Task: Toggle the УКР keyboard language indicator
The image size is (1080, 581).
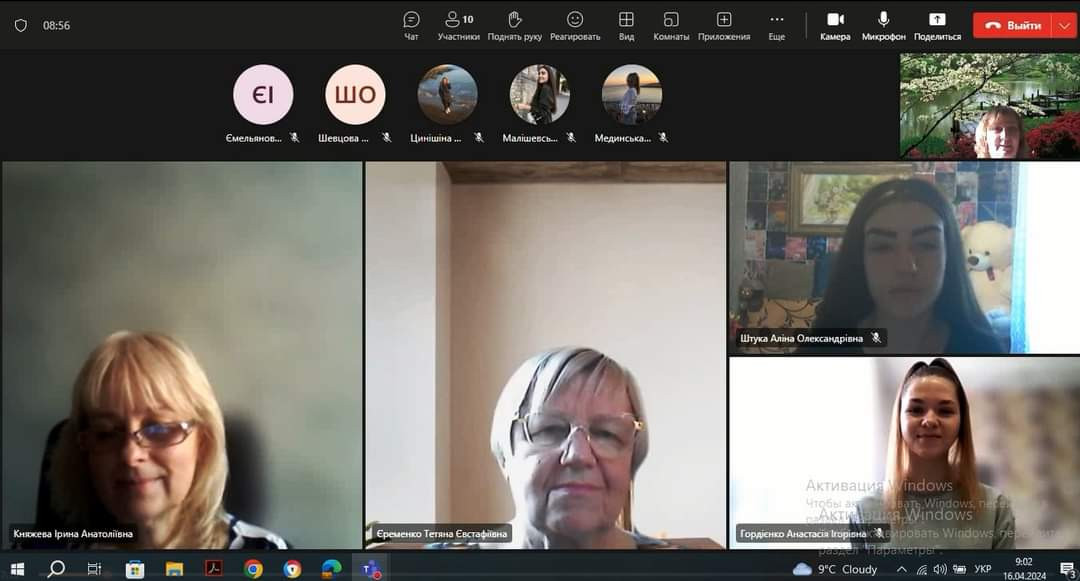Action: [x=982, y=569]
